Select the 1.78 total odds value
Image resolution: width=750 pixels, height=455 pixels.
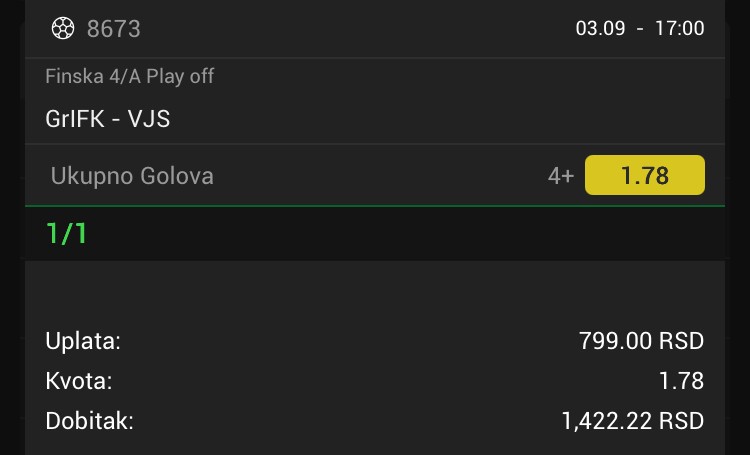(682, 381)
